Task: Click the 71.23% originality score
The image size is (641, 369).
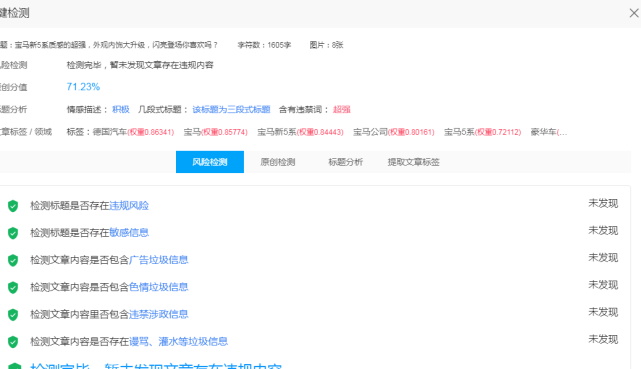Action: click(83, 87)
